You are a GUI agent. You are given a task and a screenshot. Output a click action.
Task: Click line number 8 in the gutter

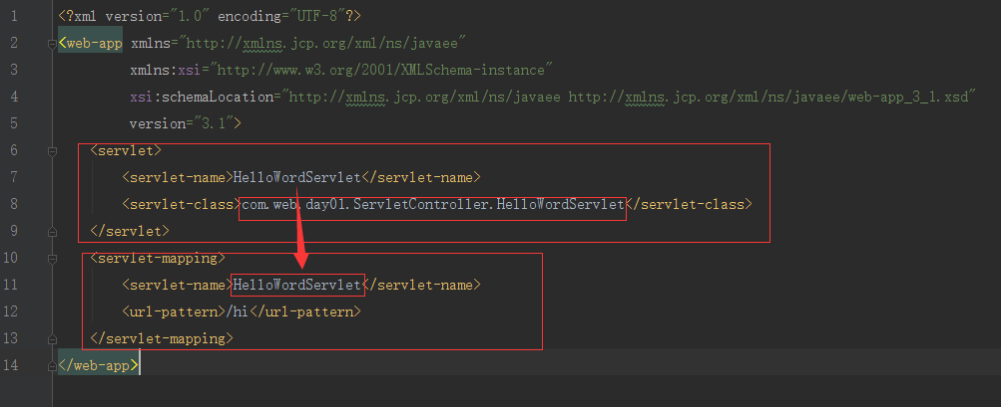coord(14,205)
